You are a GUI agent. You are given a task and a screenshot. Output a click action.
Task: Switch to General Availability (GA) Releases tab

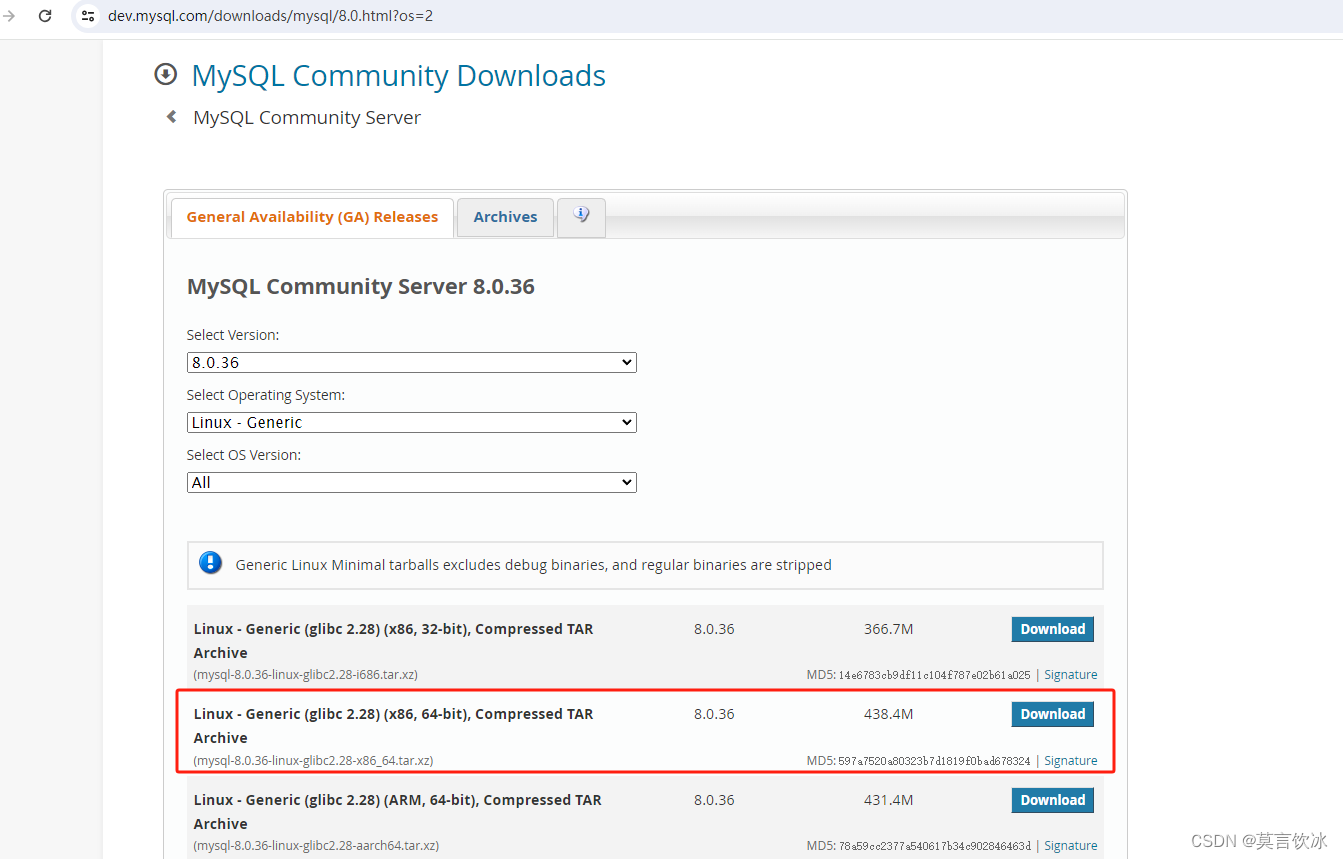pos(312,217)
